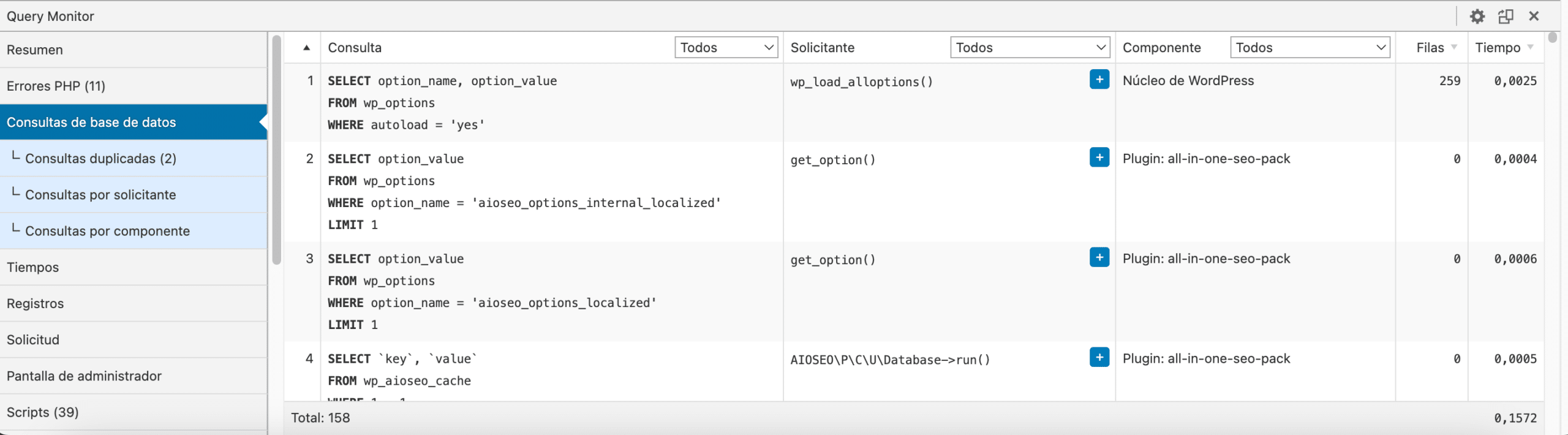
Task: Open the Solicitante filter dropdown
Action: coord(1030,48)
